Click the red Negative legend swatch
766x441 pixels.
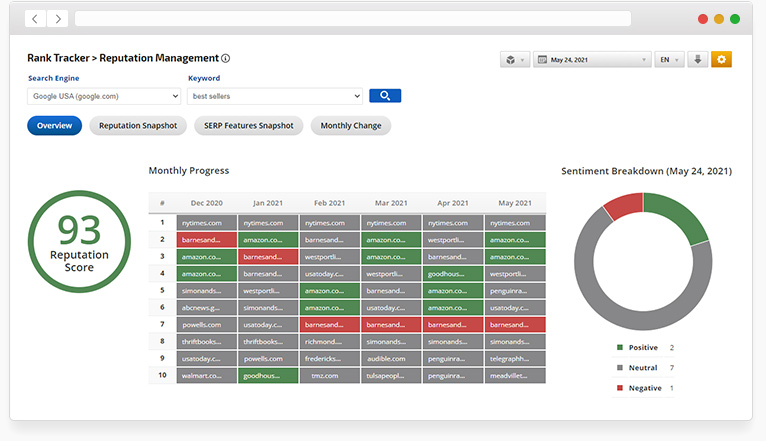[620, 388]
